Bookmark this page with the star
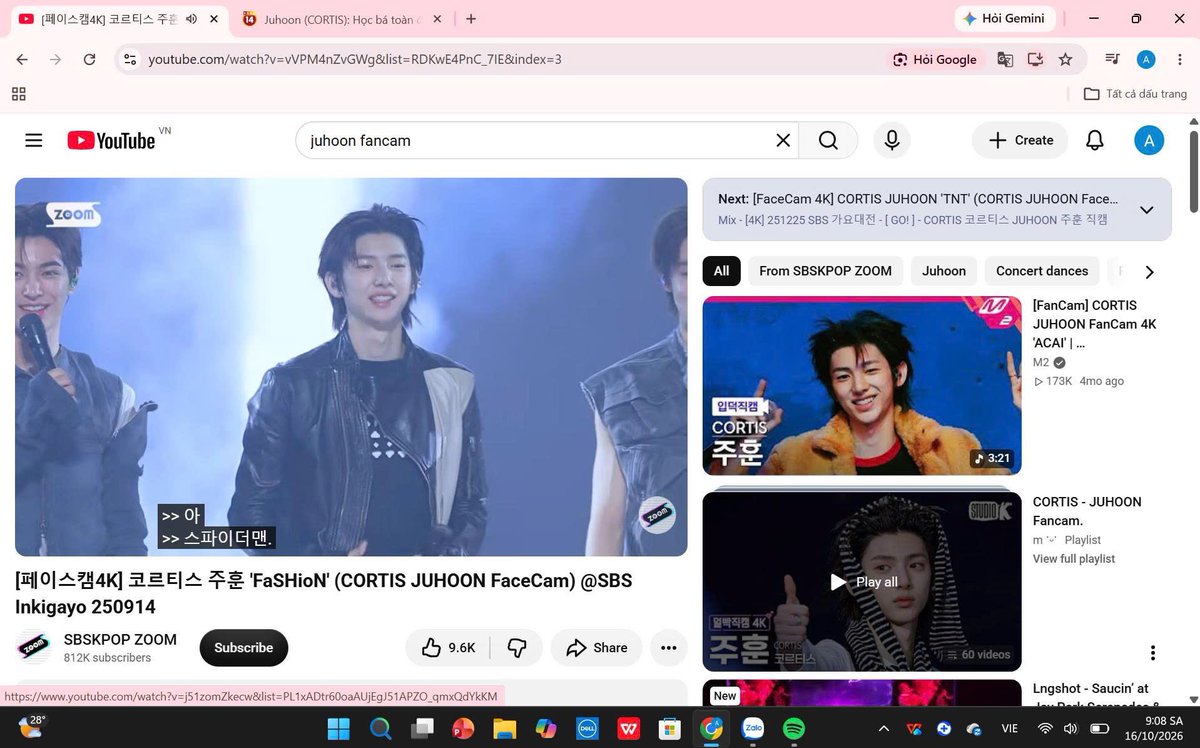The image size is (1200, 748). [1065, 59]
